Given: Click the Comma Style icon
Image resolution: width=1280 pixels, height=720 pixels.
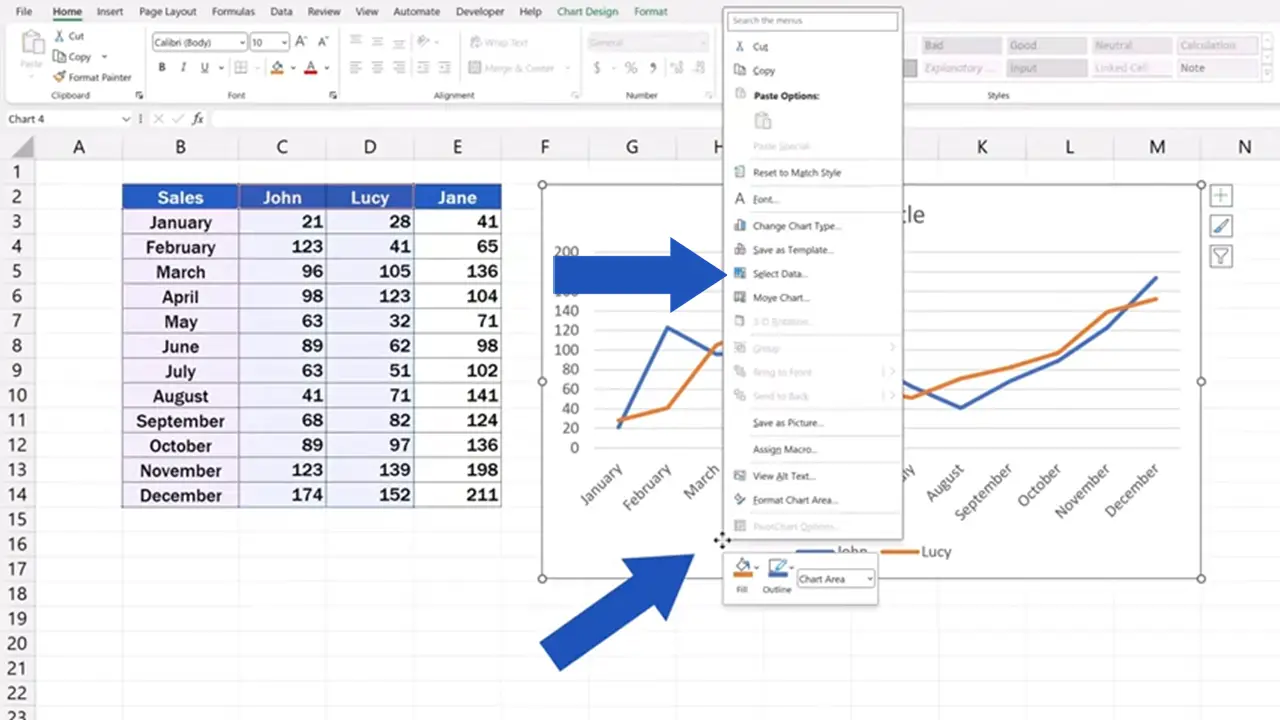Looking at the screenshot, I should tap(652, 67).
